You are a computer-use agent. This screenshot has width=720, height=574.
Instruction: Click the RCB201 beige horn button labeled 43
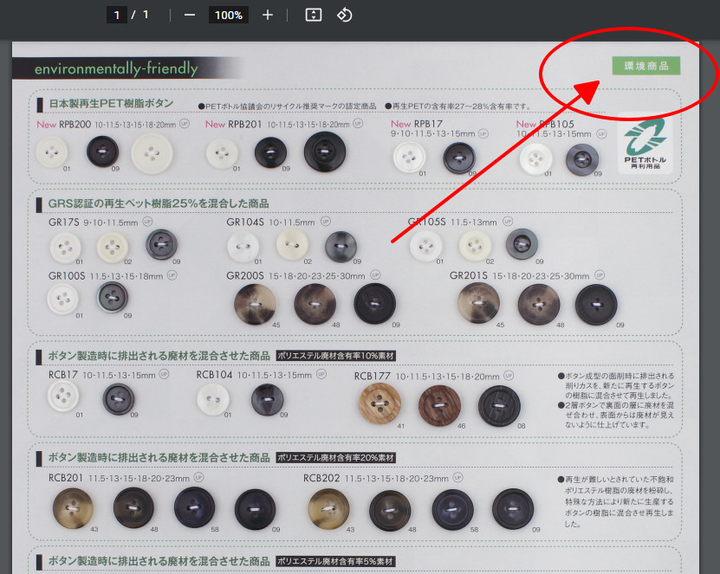73,508
